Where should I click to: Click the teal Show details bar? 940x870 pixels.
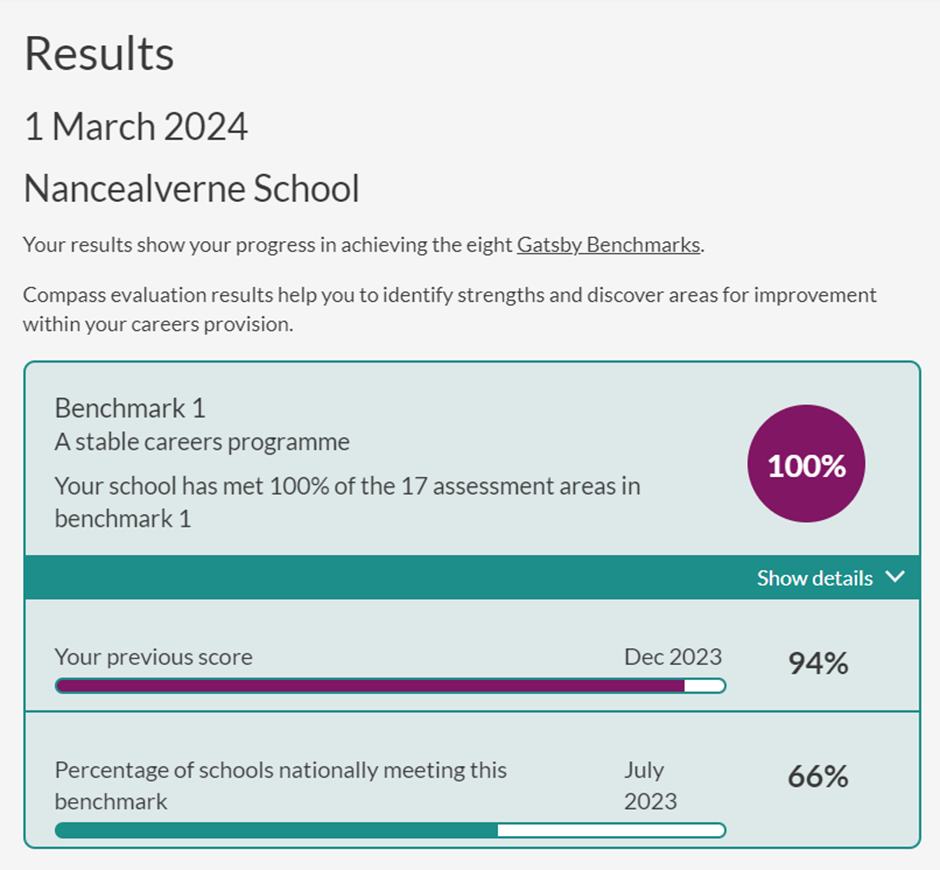[472, 577]
